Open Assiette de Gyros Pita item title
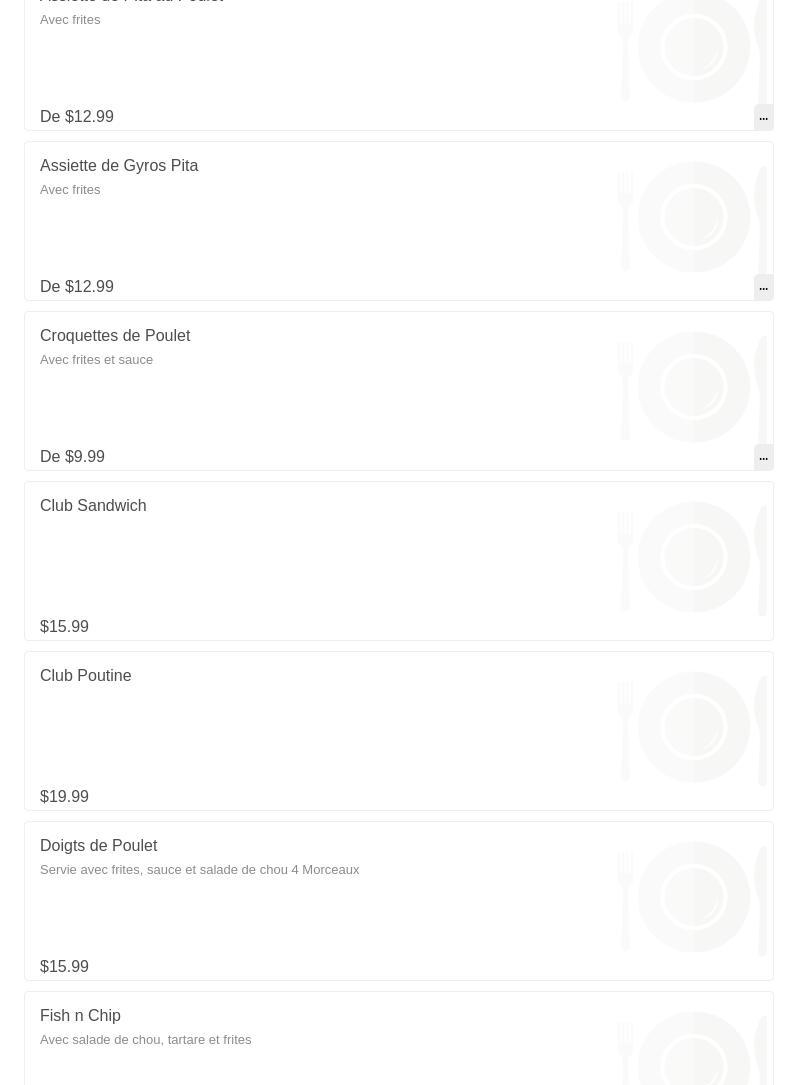The width and height of the screenshot is (785, 1085). coord(119,165)
